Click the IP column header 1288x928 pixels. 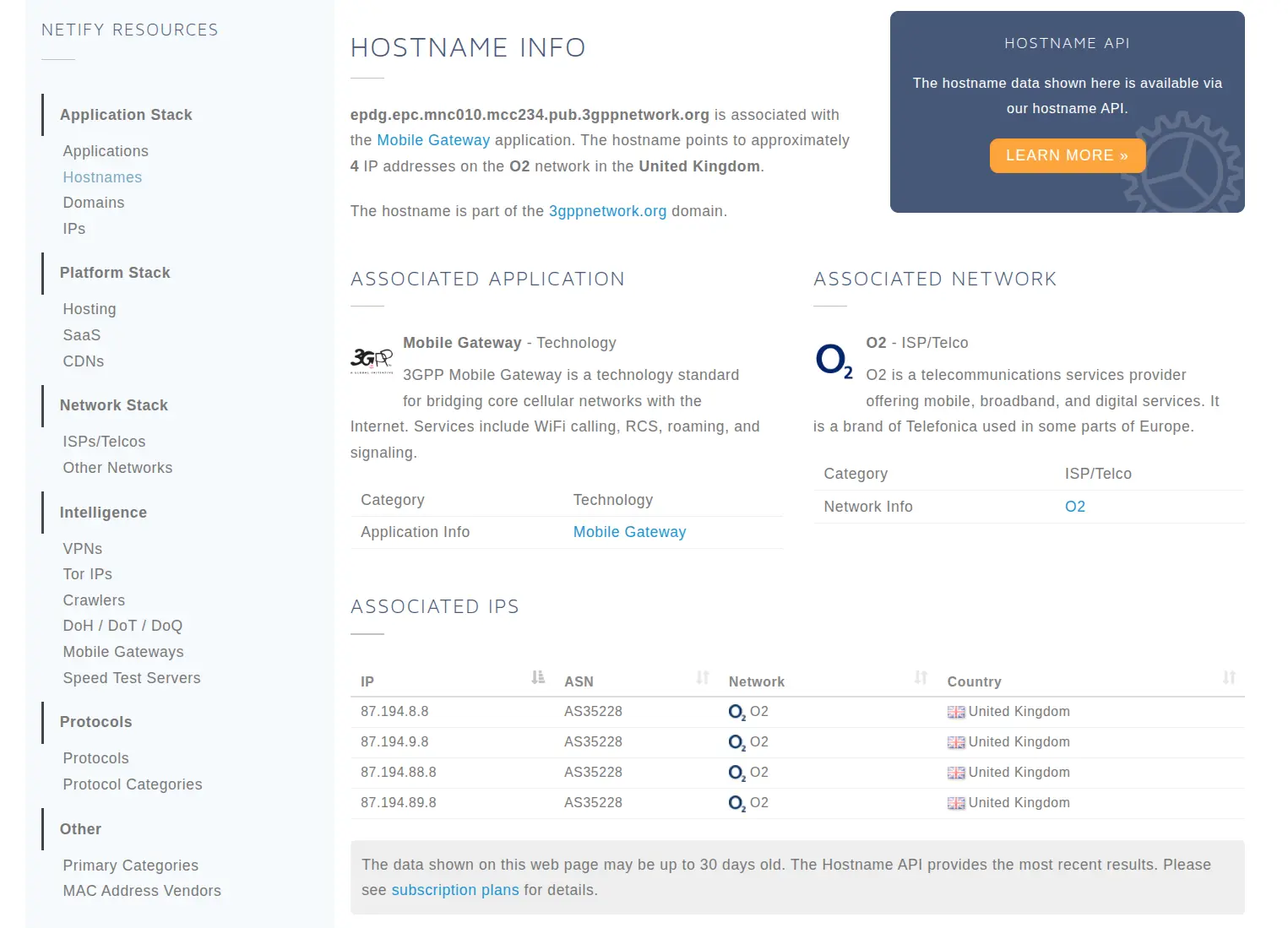pyautogui.click(x=367, y=681)
